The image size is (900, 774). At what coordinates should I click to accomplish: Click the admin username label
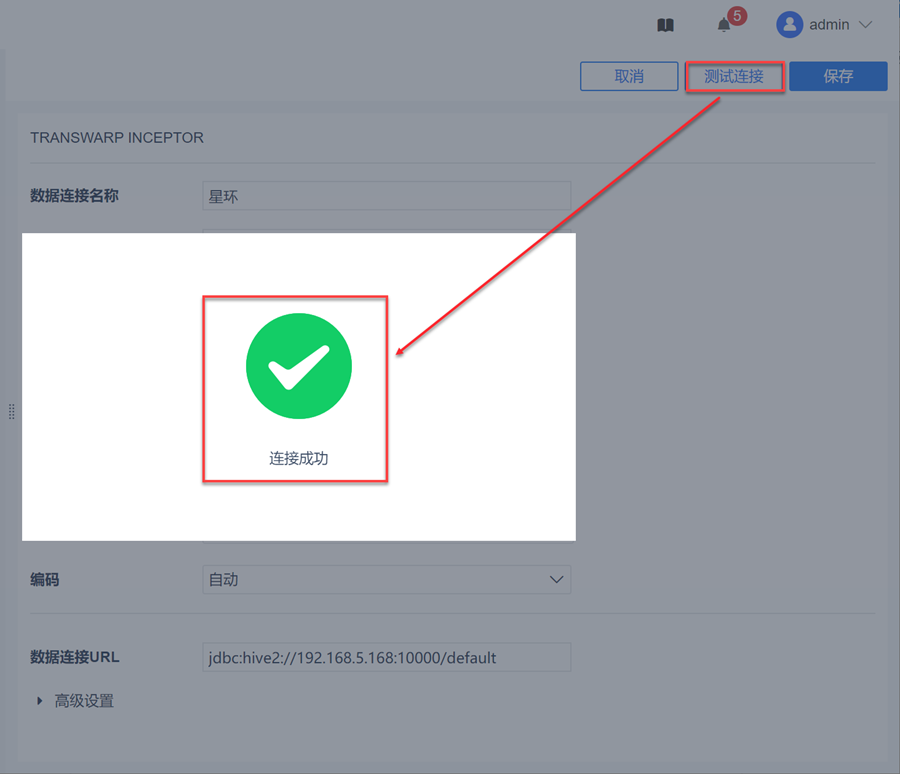[x=829, y=25]
